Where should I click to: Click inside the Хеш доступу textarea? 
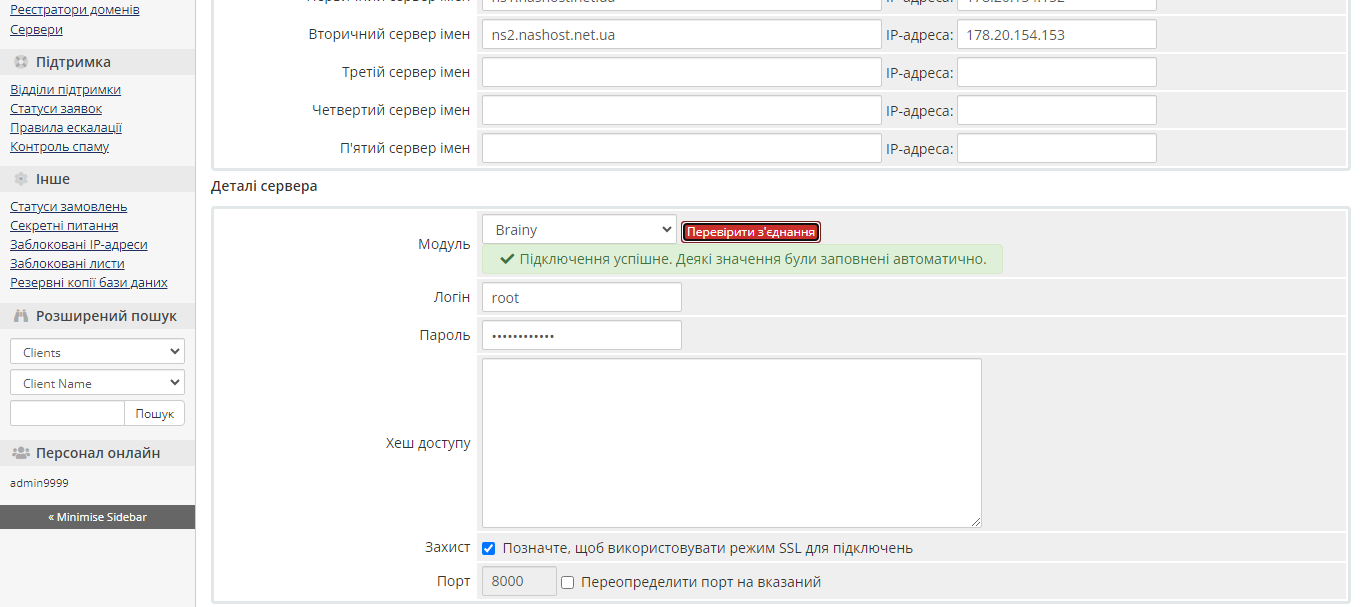pos(731,442)
